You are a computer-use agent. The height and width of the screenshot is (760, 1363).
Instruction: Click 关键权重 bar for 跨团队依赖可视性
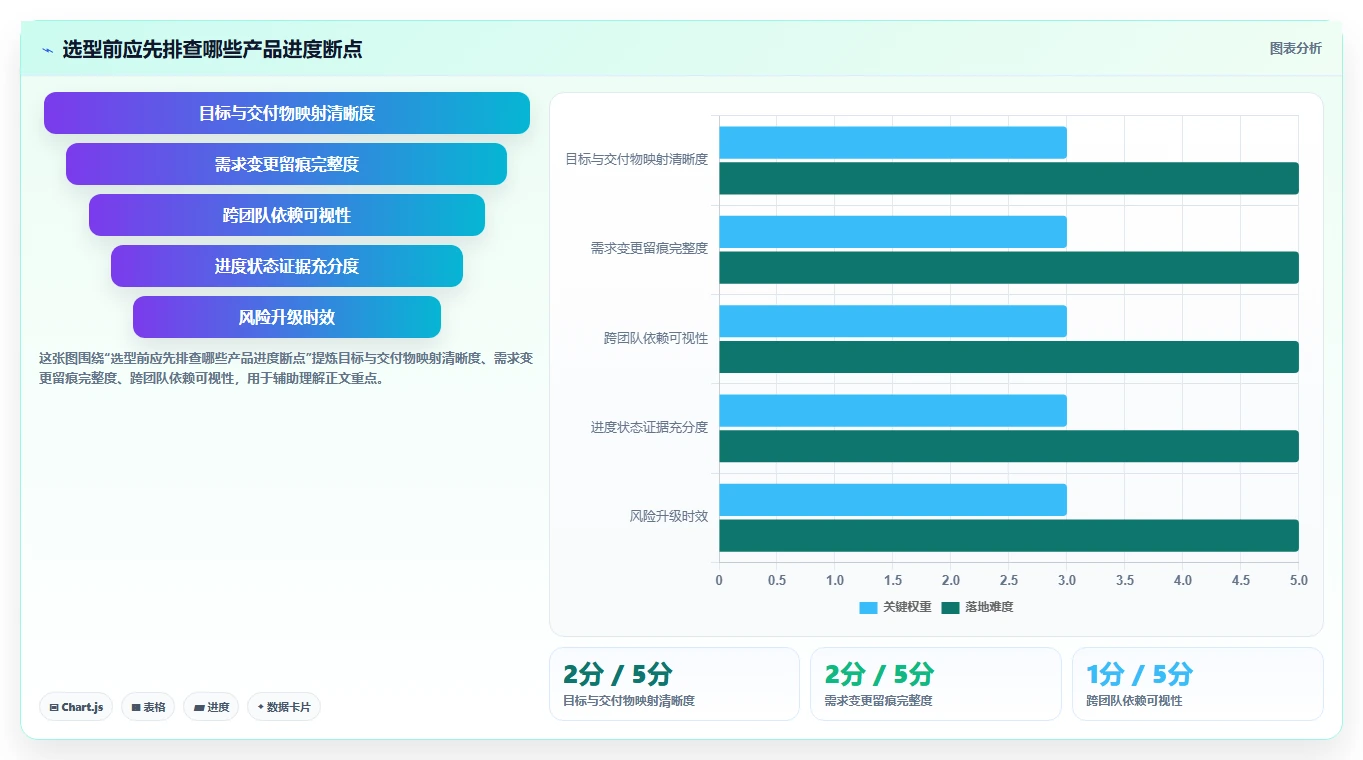(x=893, y=321)
